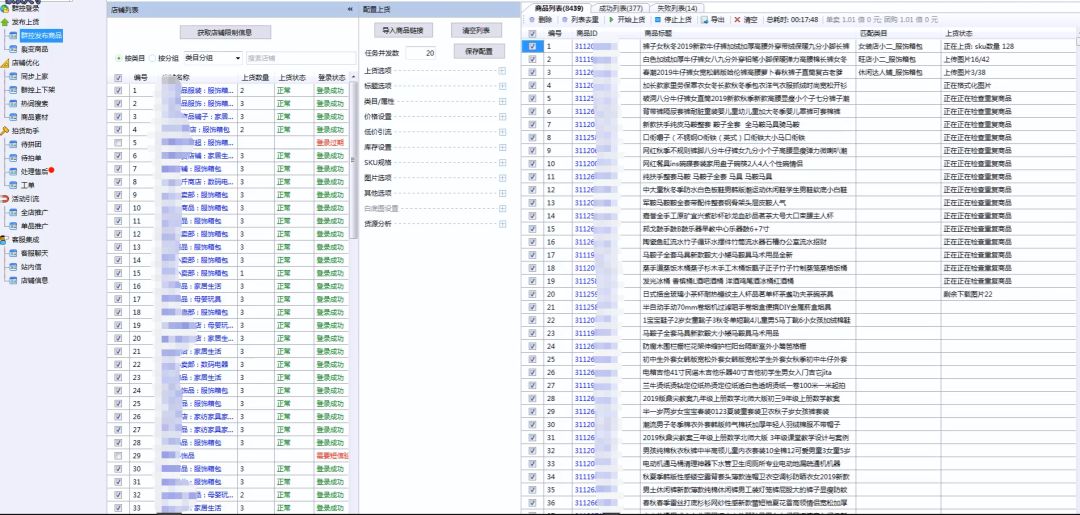1080x515 pixels.
Task: Open the 类目分组 dropdown
Action: click(x=212, y=58)
